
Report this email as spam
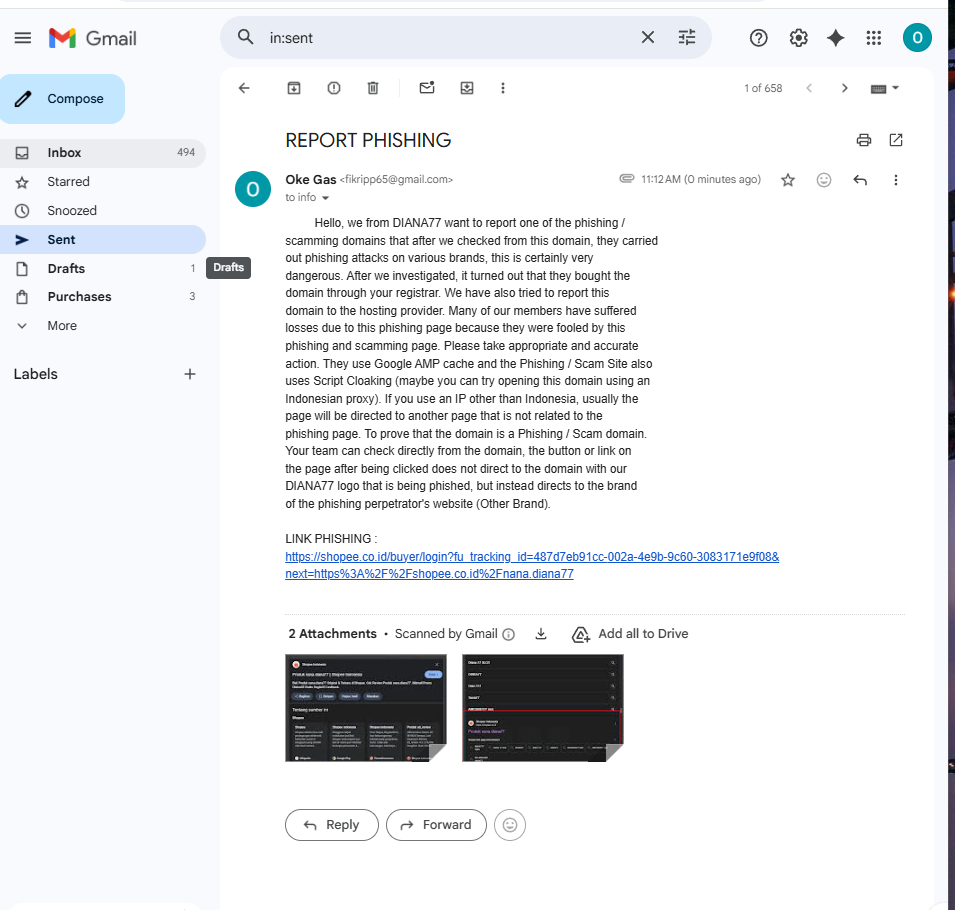click(x=334, y=88)
